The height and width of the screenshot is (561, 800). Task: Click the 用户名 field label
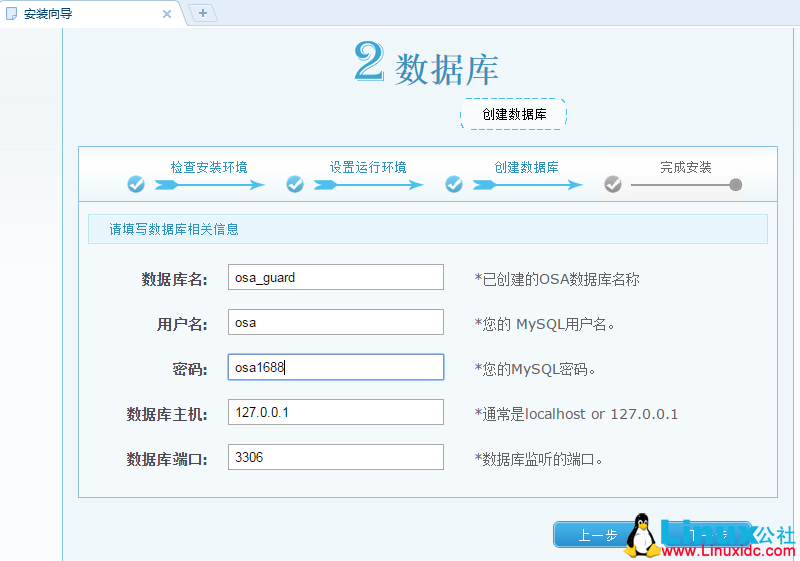(x=182, y=324)
